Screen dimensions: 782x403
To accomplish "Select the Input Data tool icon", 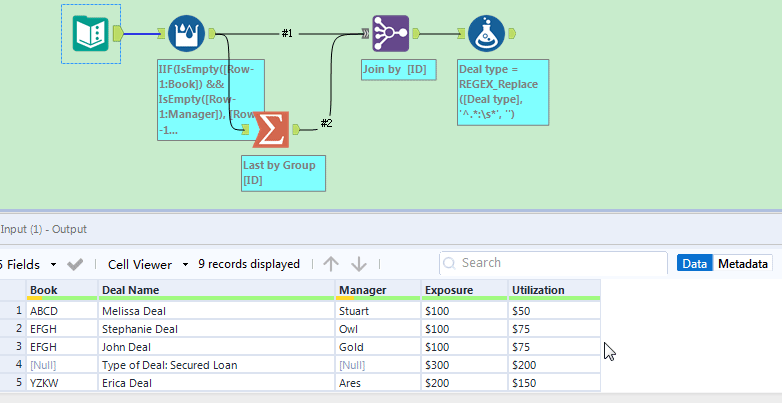I will click(90, 33).
